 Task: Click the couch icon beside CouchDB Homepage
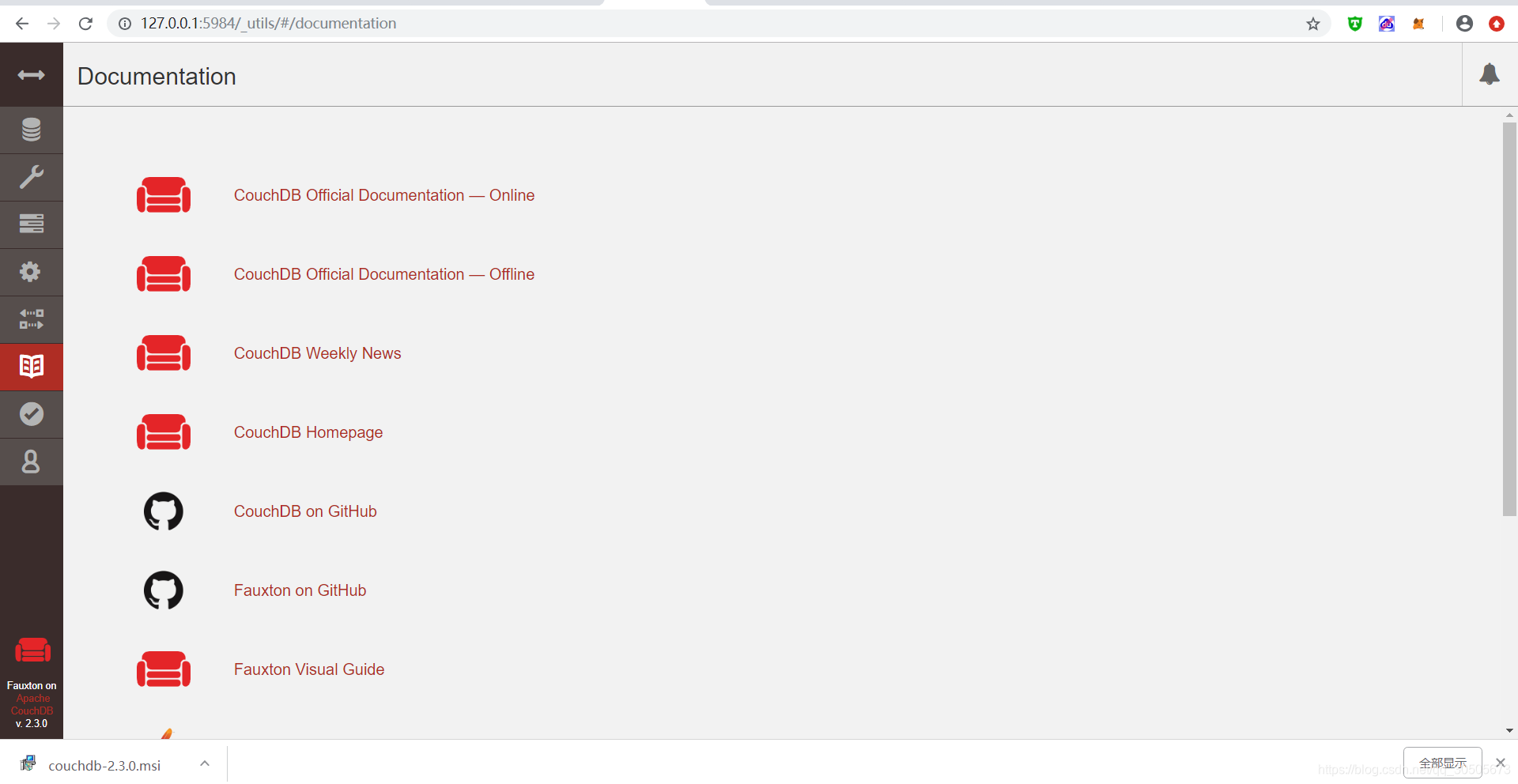pos(164,432)
